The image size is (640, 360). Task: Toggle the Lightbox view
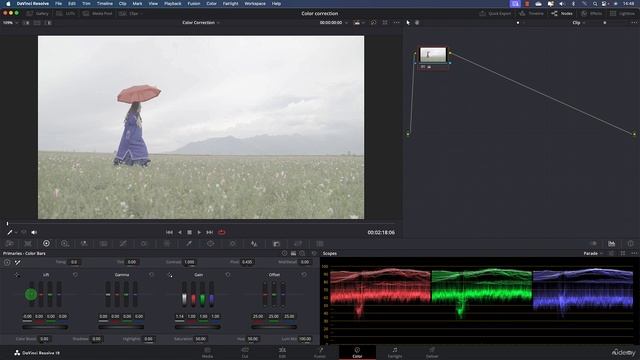[x=622, y=13]
